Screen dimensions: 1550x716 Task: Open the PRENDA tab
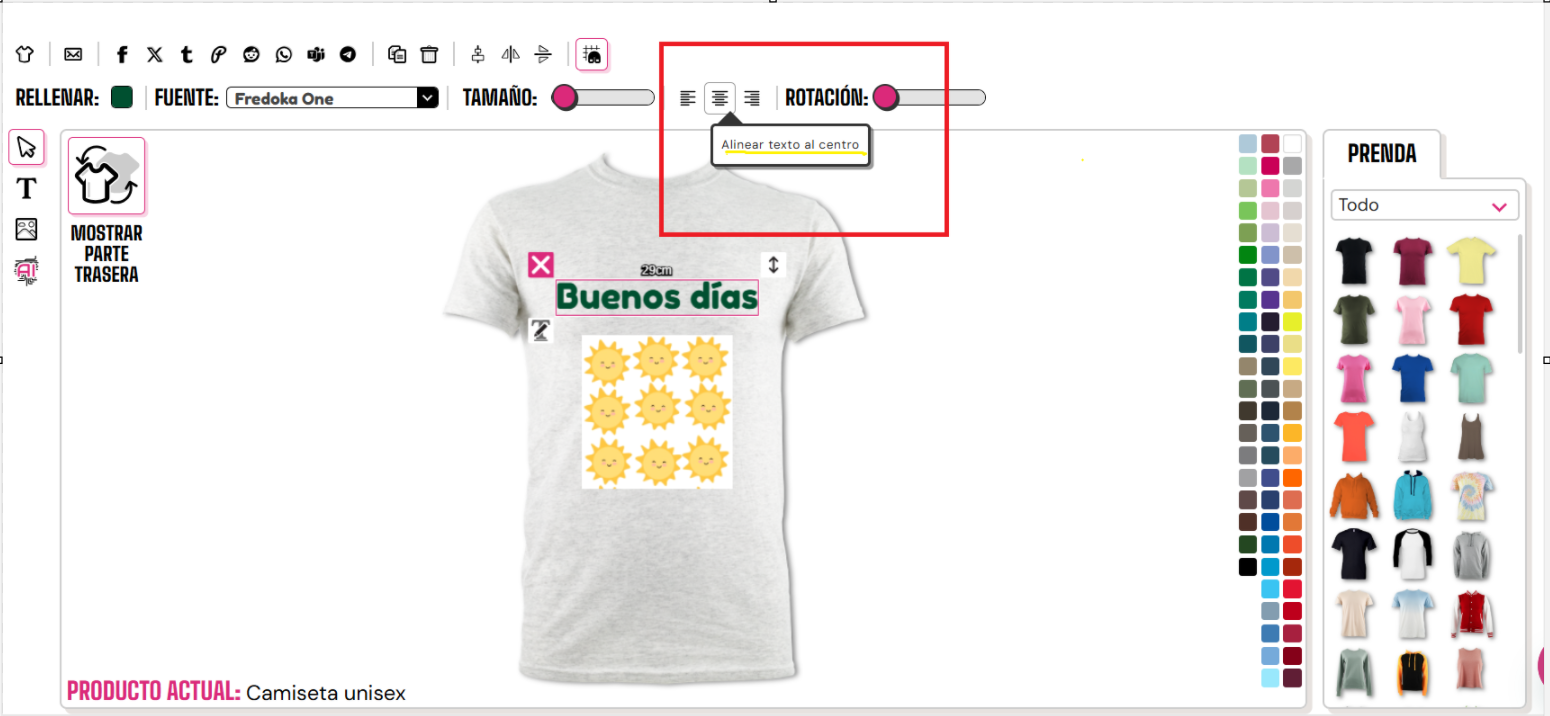(x=1380, y=154)
